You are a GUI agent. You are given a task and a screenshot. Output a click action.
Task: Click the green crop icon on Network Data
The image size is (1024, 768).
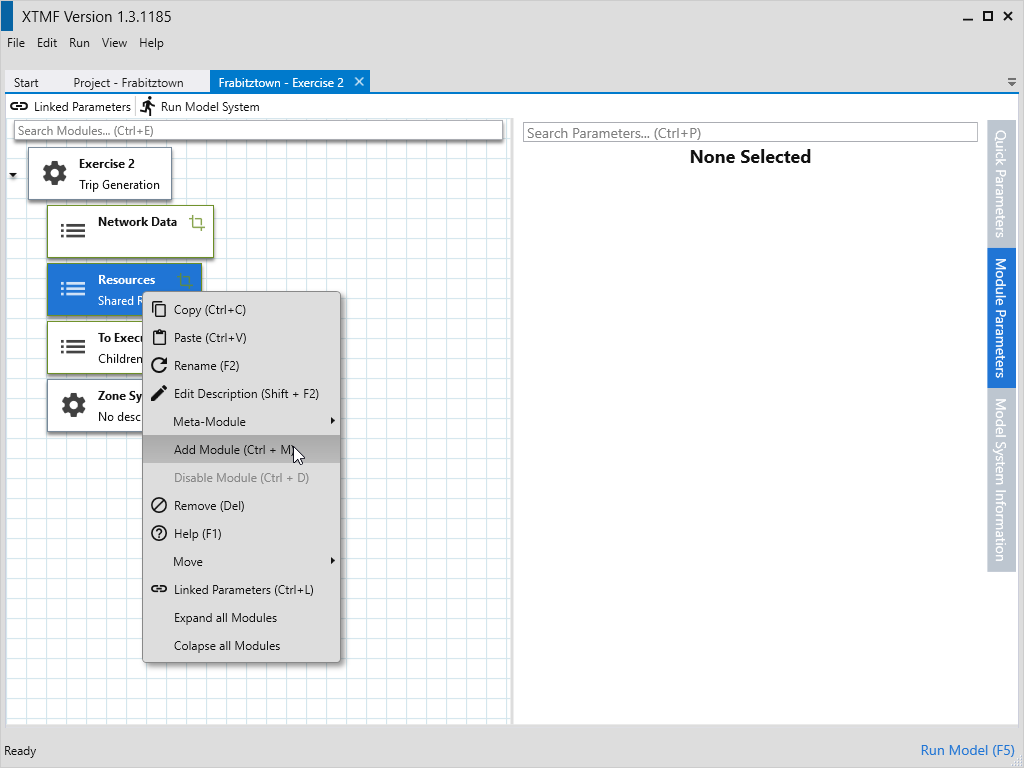point(197,223)
